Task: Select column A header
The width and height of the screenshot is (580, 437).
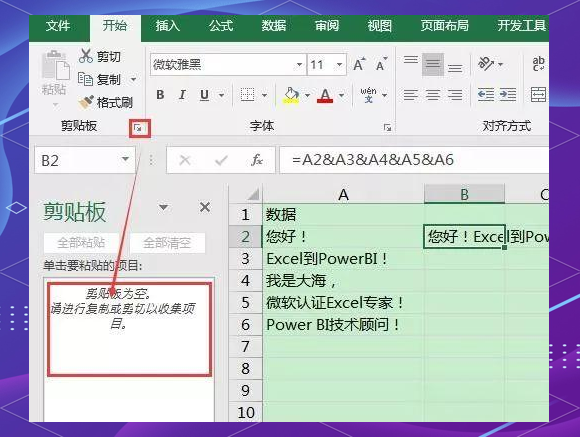Action: 343,194
